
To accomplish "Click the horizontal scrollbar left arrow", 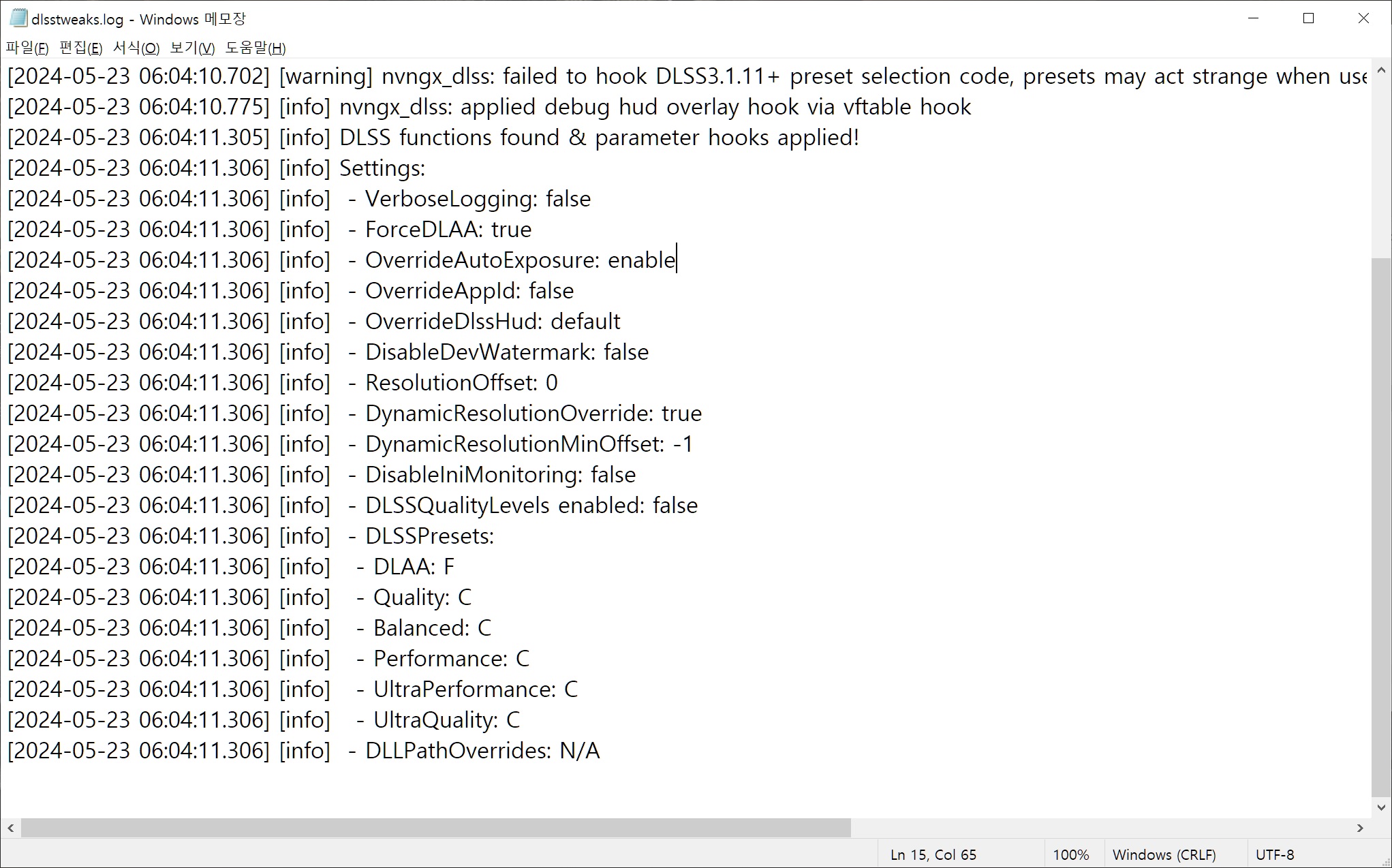I will 11,828.
